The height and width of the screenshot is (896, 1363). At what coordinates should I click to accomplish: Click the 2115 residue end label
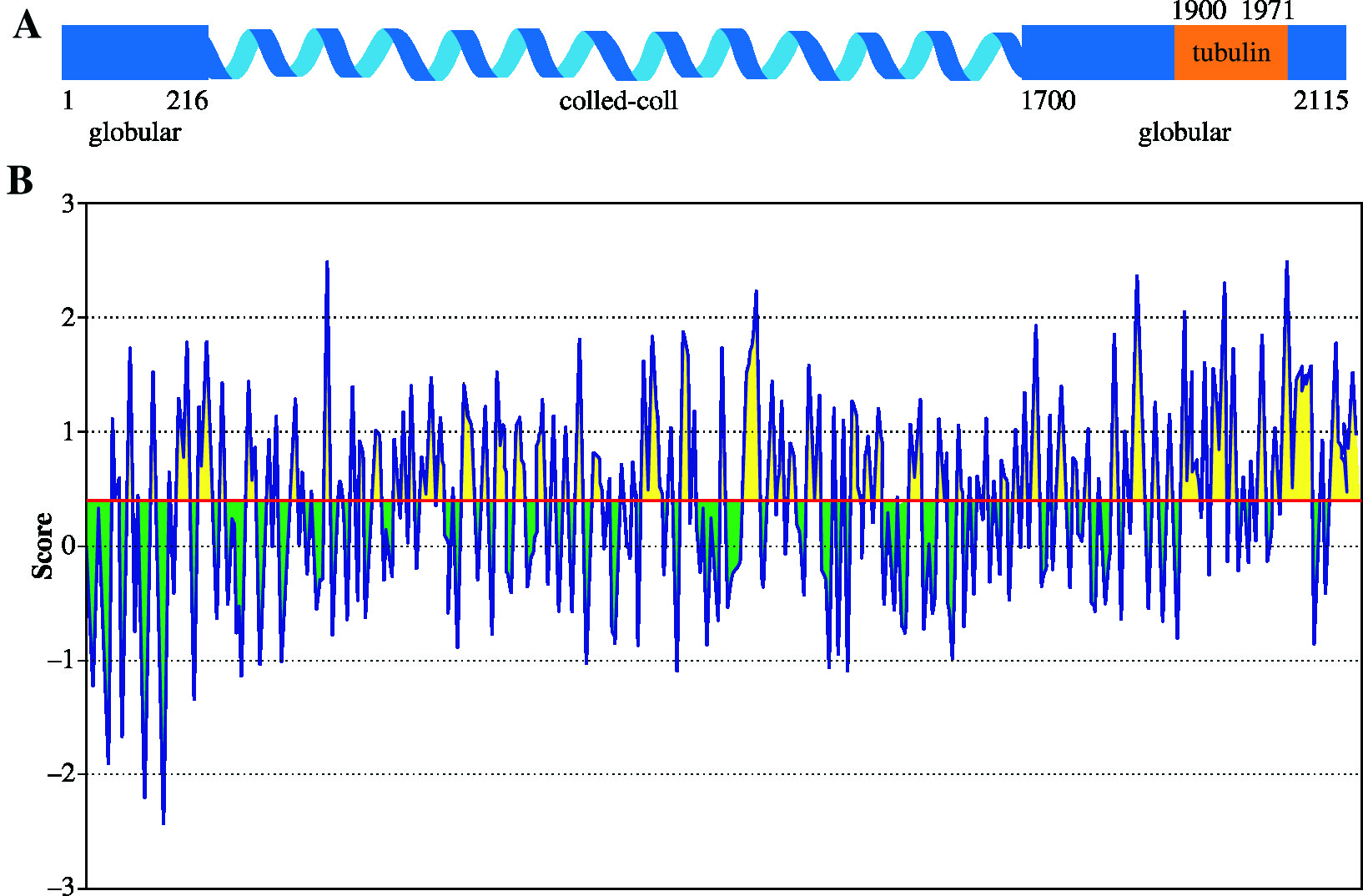tap(1320, 101)
